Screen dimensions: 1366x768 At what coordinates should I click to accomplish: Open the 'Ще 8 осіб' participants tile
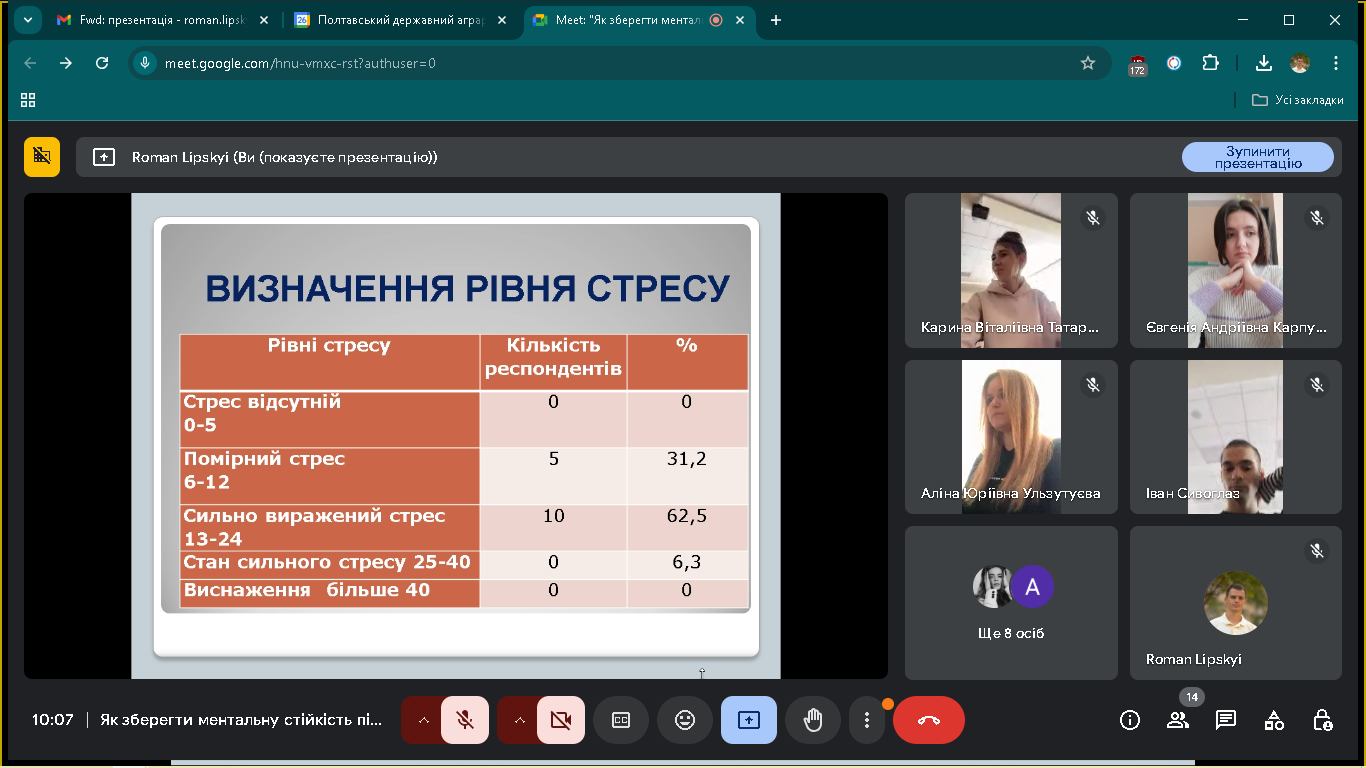pos(1011,603)
